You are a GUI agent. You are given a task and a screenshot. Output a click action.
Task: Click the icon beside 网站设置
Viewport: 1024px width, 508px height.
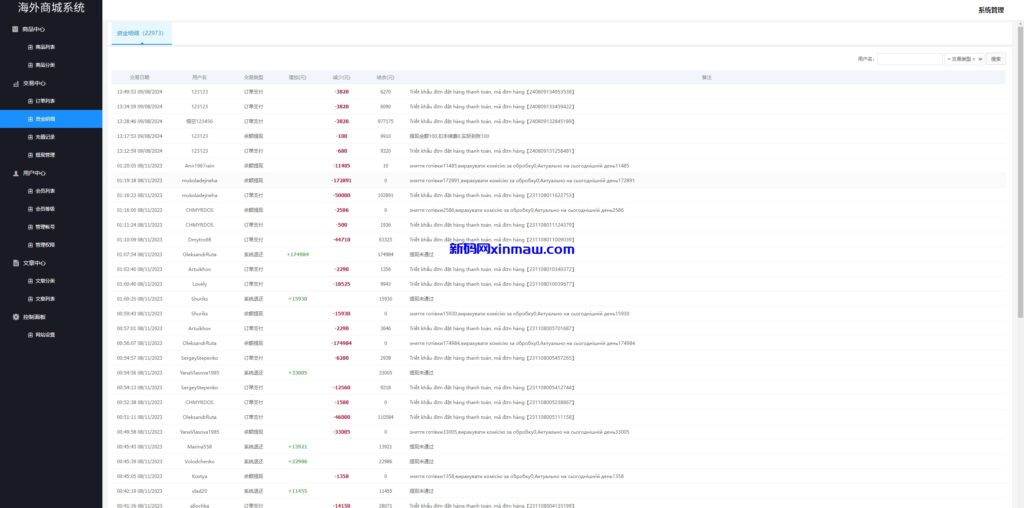(x=30, y=335)
